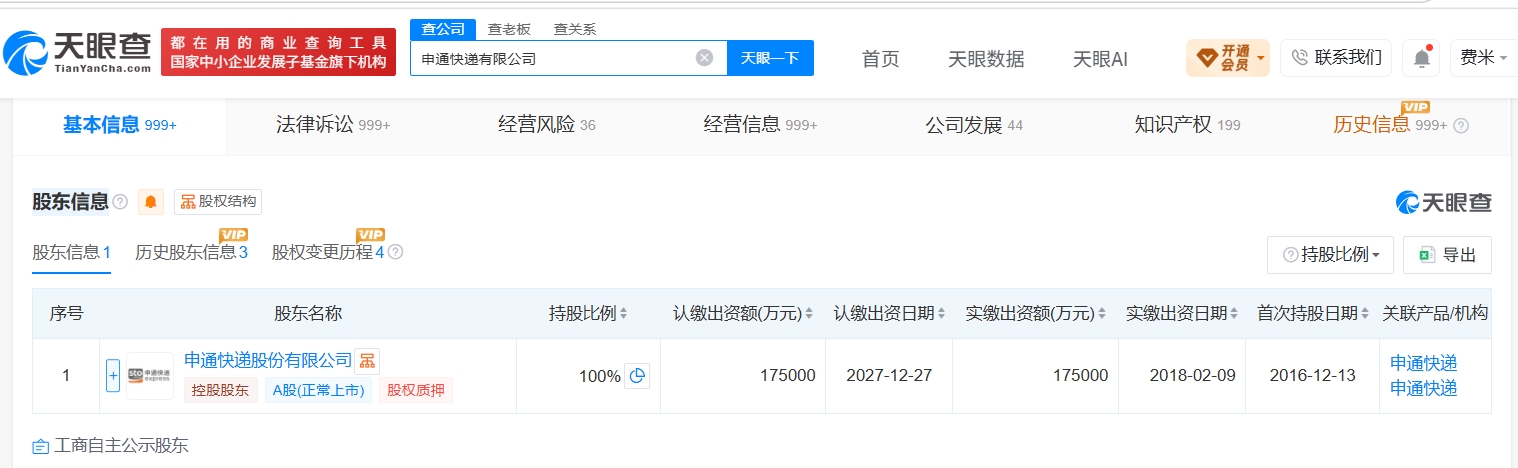The height and width of the screenshot is (468, 1518).
Task: Click the 2027-12-27 date cell
Action: [889, 376]
